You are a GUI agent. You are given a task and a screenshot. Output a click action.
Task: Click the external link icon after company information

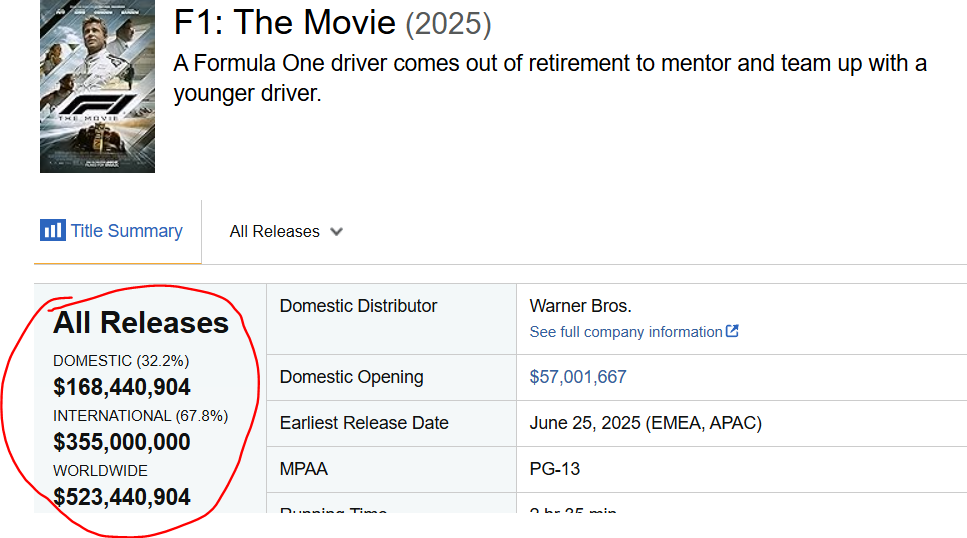tap(732, 331)
